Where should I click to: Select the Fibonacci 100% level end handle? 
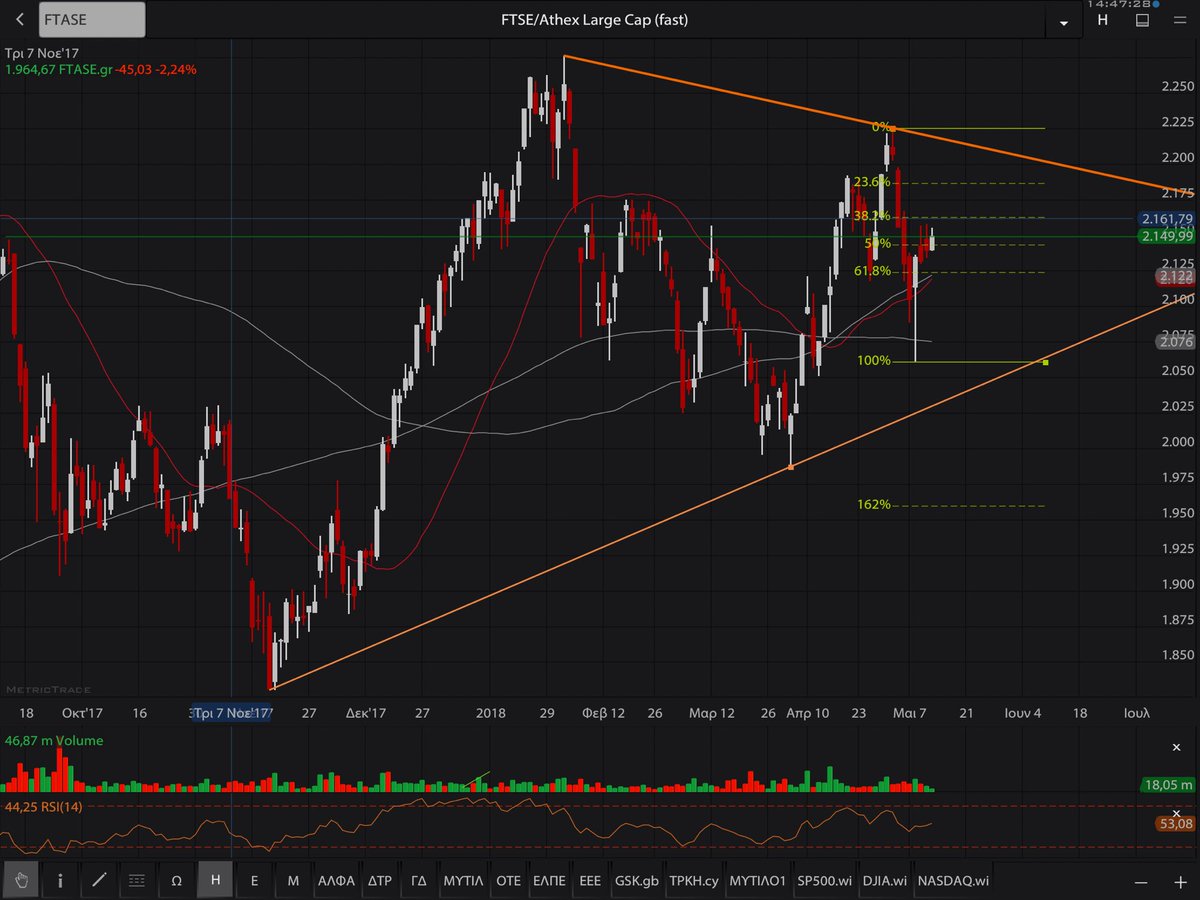click(1045, 361)
